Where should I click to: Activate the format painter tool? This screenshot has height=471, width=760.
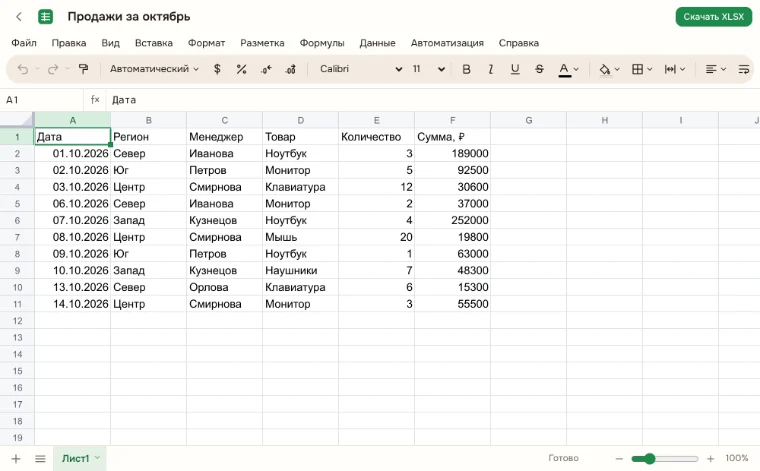[83, 69]
